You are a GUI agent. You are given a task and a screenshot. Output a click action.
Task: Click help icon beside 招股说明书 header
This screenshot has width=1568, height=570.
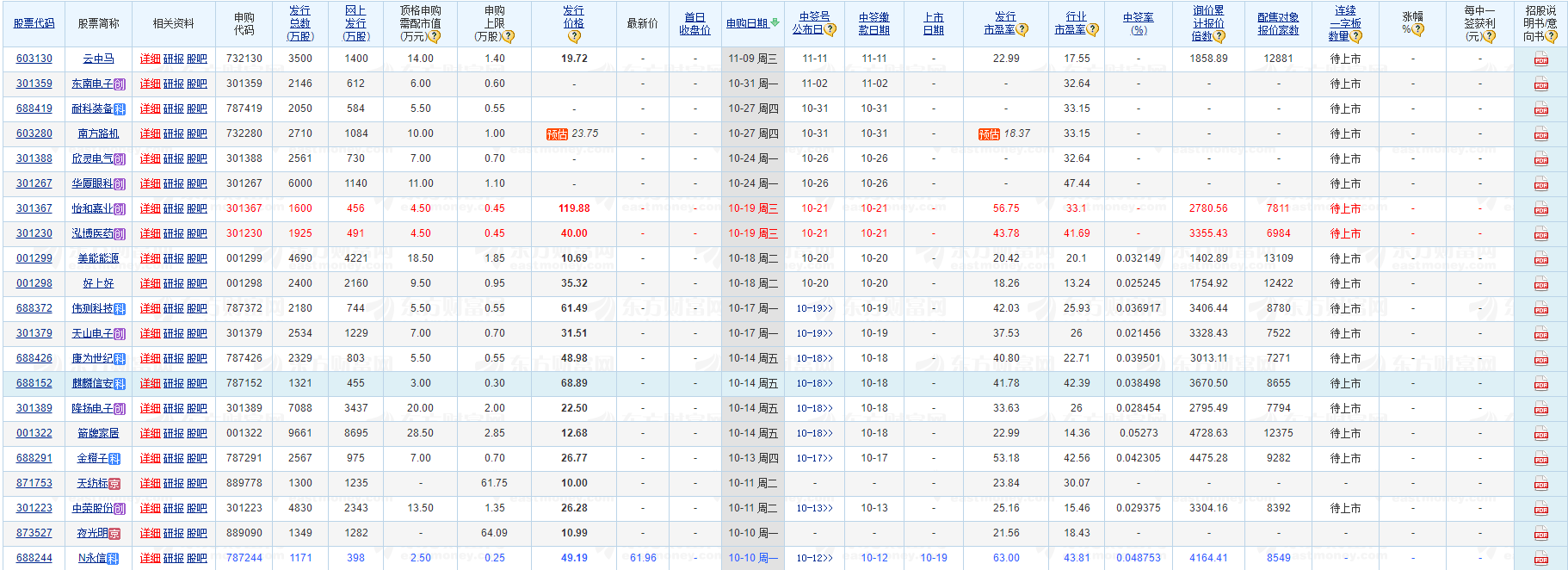1552,37
